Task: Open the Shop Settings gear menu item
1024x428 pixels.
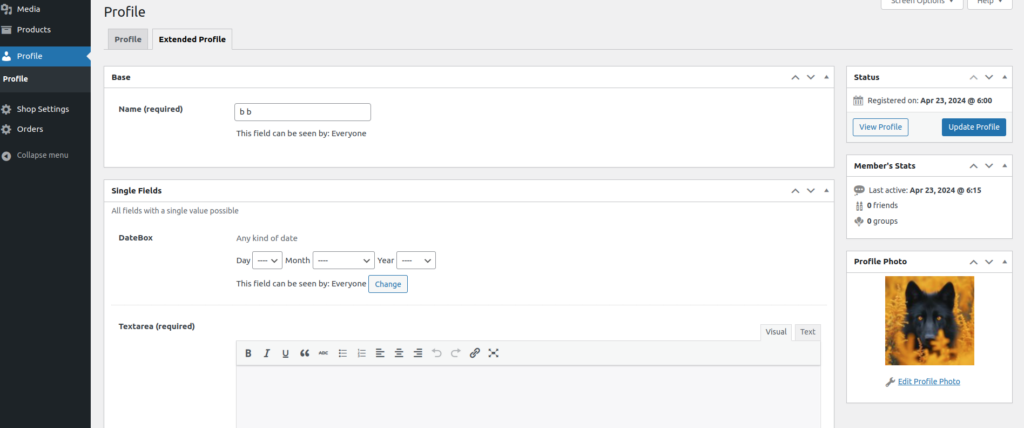Action: tap(42, 109)
